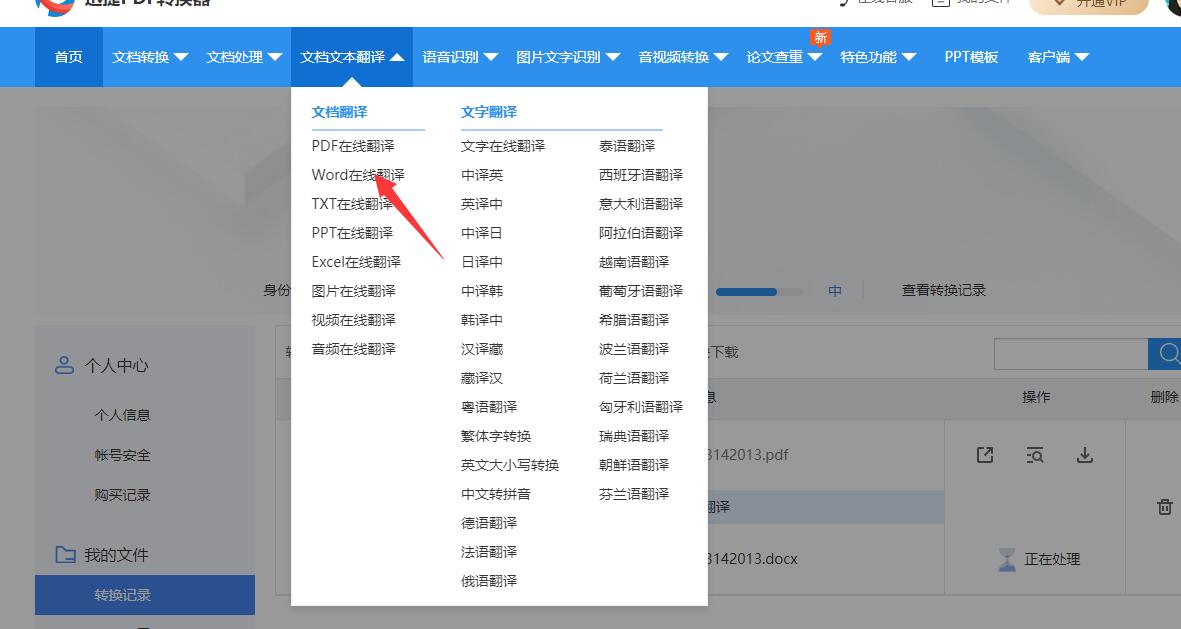1181x629 pixels.
Task: Open 转换记录 in sidebar
Action: [145, 595]
